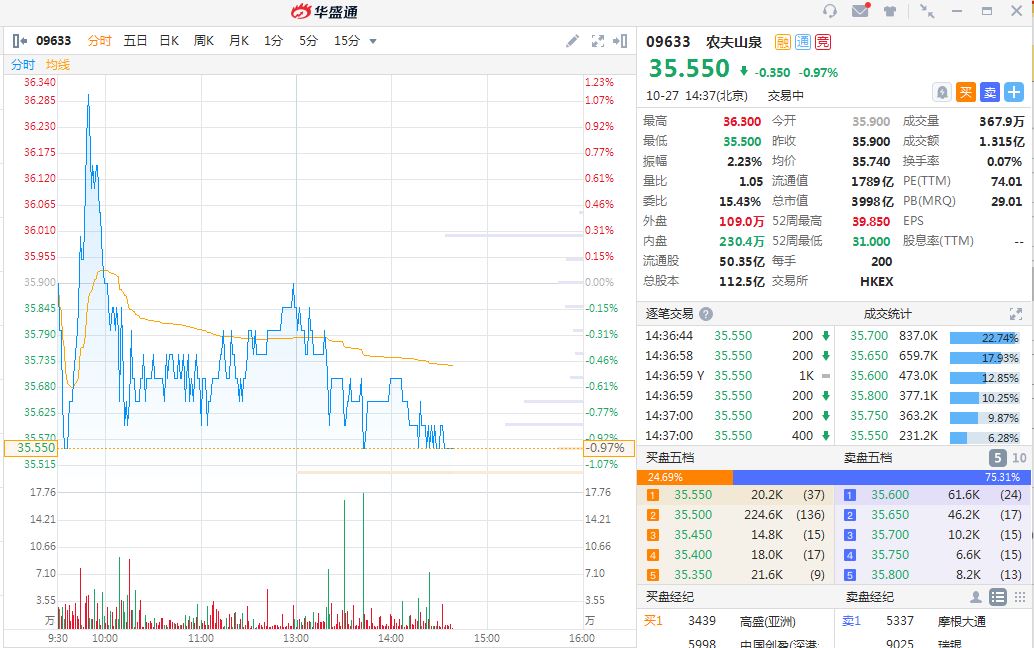
Task: Switch order book depth to 10 levels
Action: coord(1019,458)
